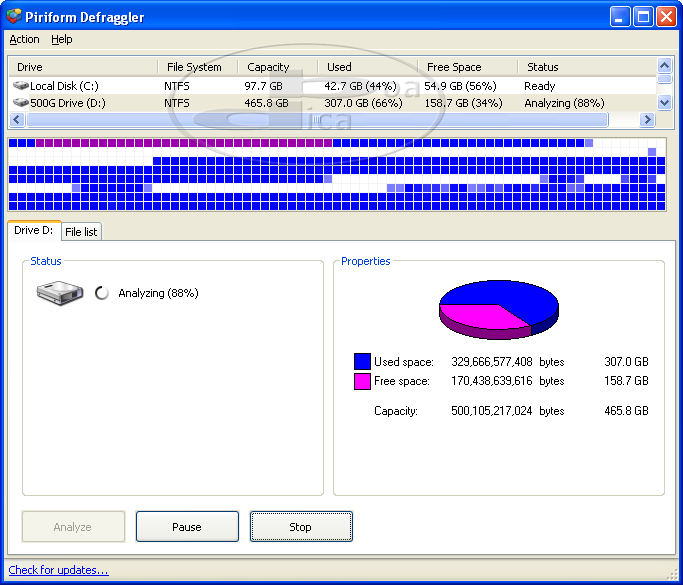Click the magenta Free space color swatch
The width and height of the screenshot is (683, 585).
362,381
